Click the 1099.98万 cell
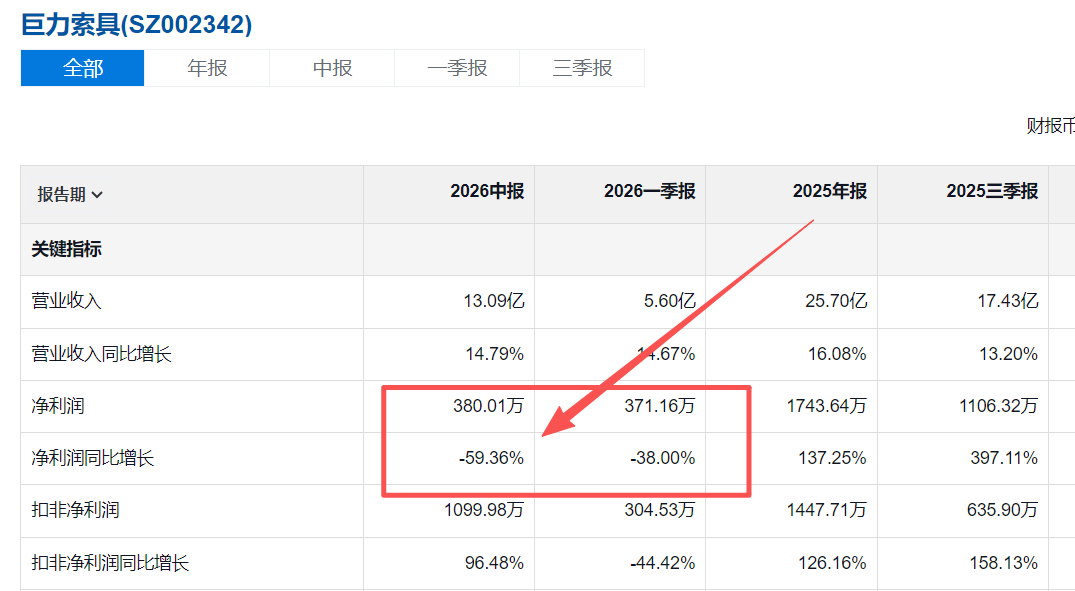The height and width of the screenshot is (591, 1075). tap(484, 510)
